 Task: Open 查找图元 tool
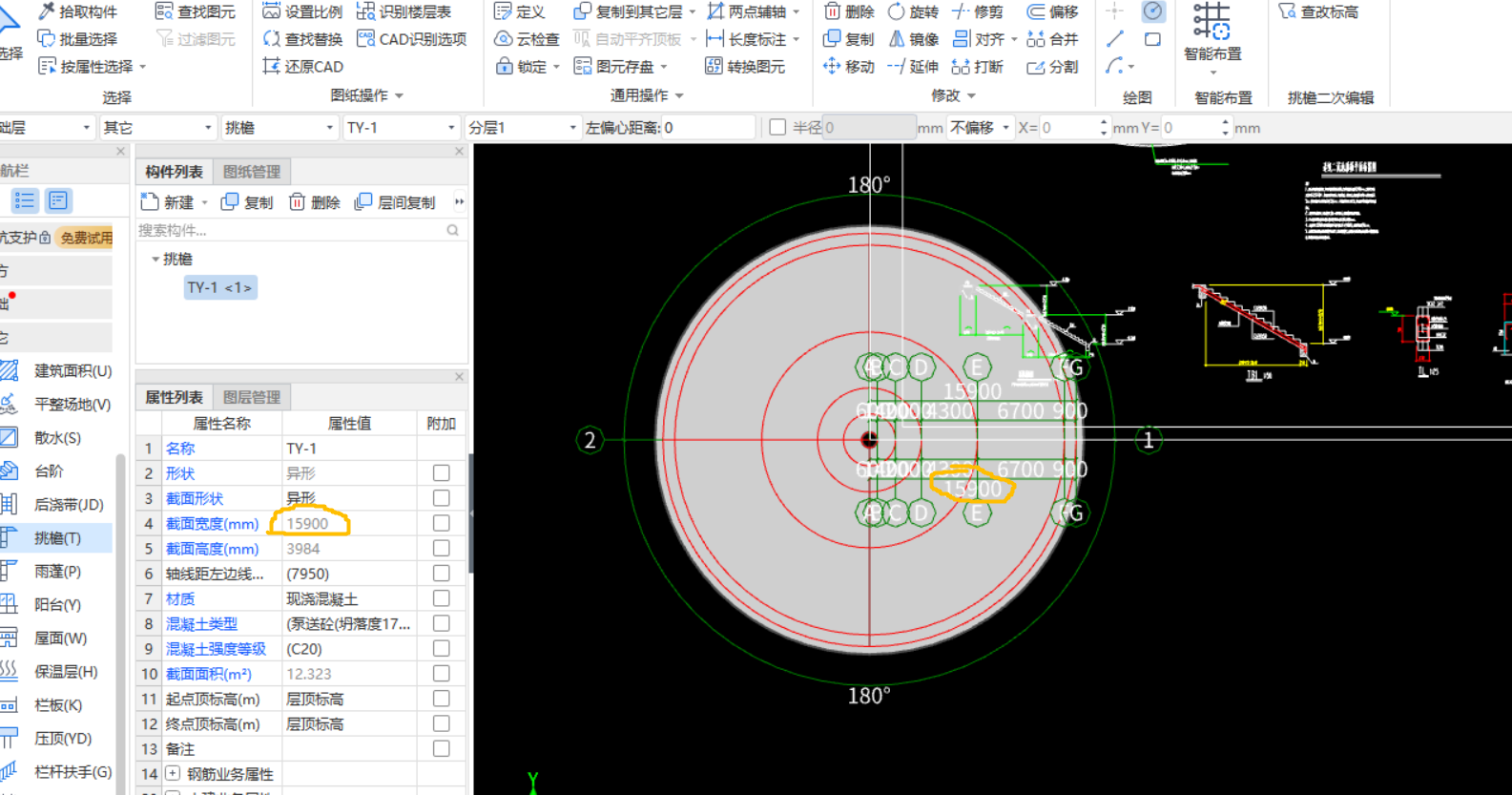[x=195, y=11]
